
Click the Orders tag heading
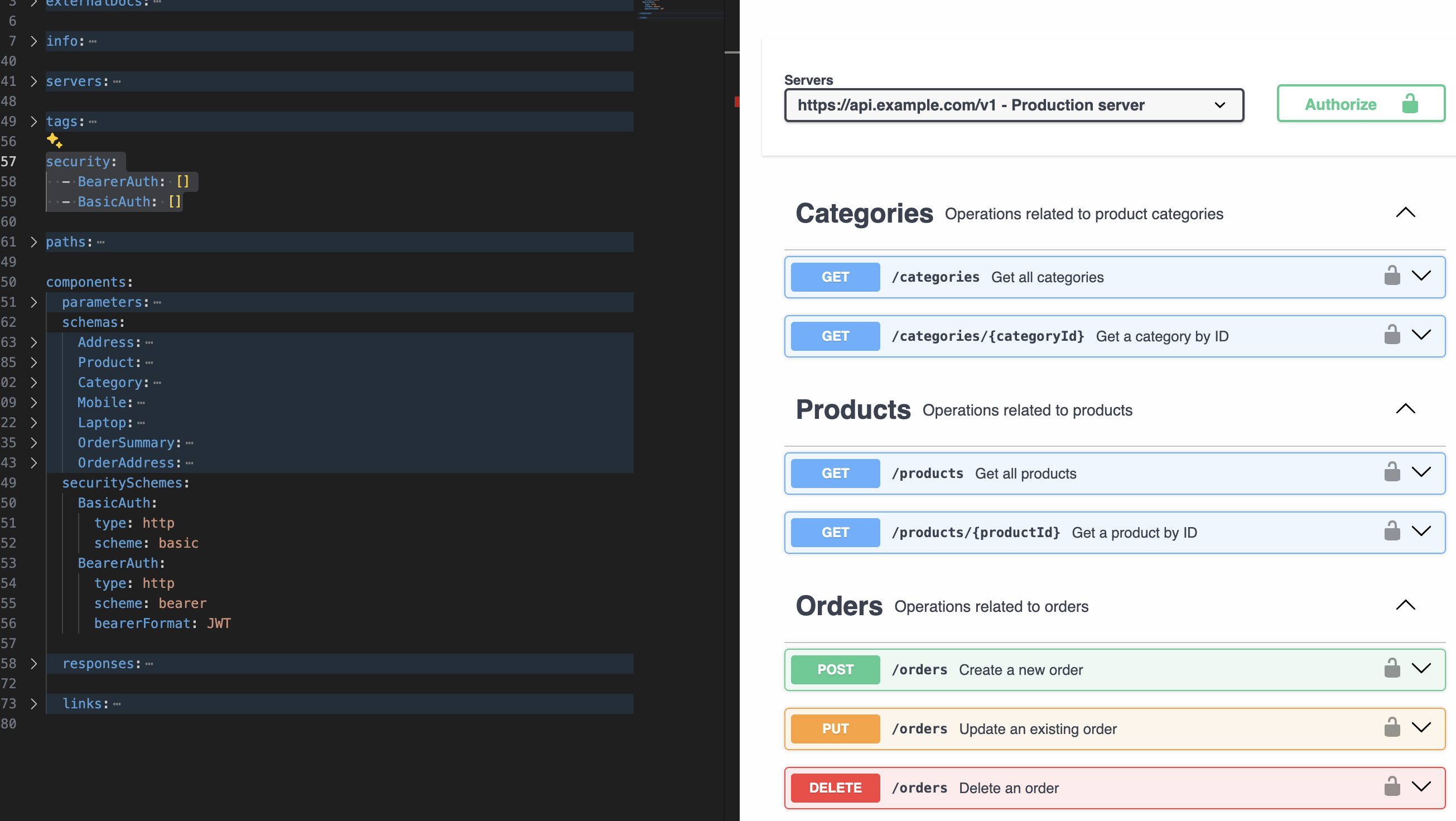tap(839, 606)
